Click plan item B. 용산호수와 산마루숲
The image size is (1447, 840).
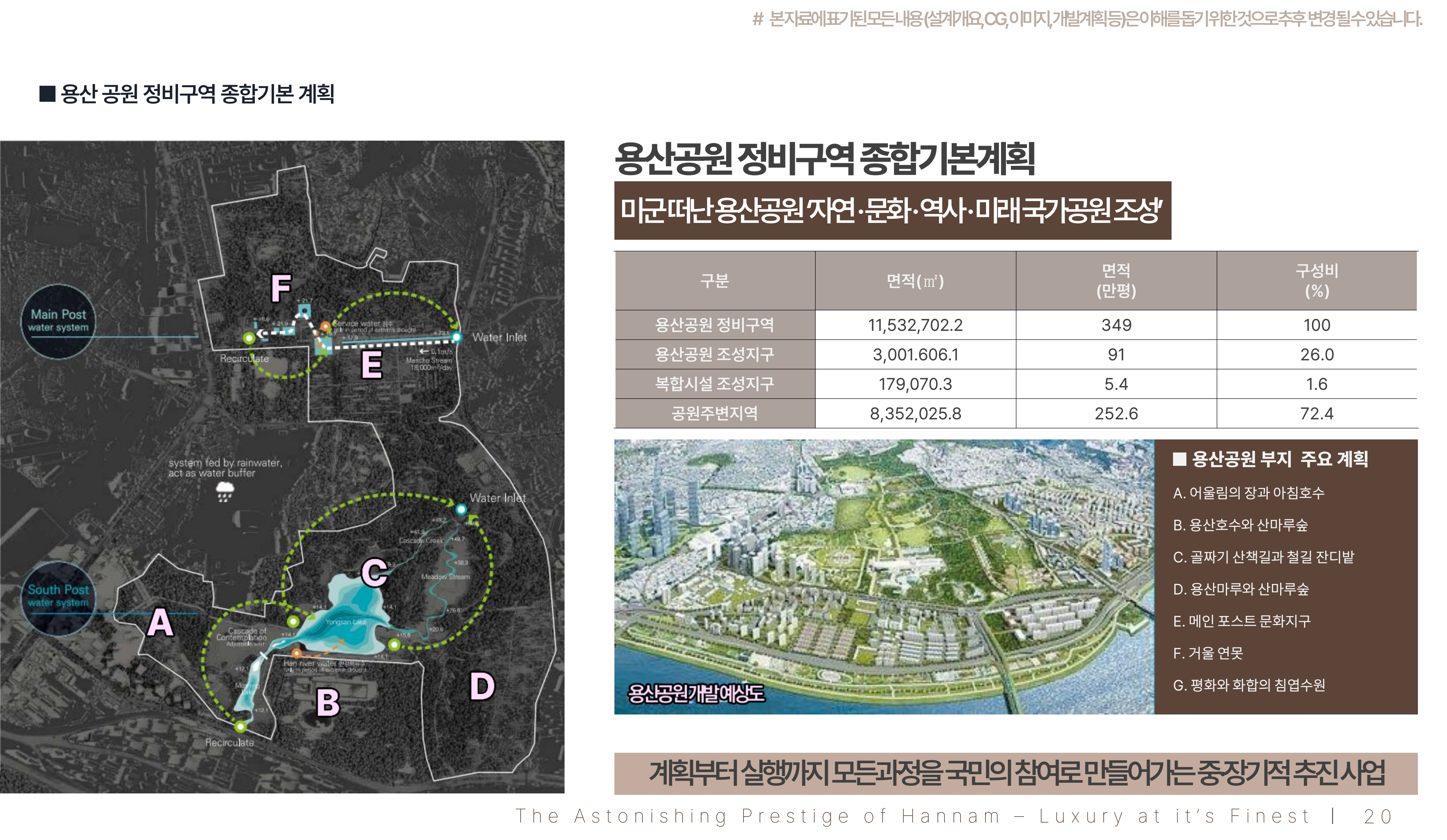(1240, 525)
